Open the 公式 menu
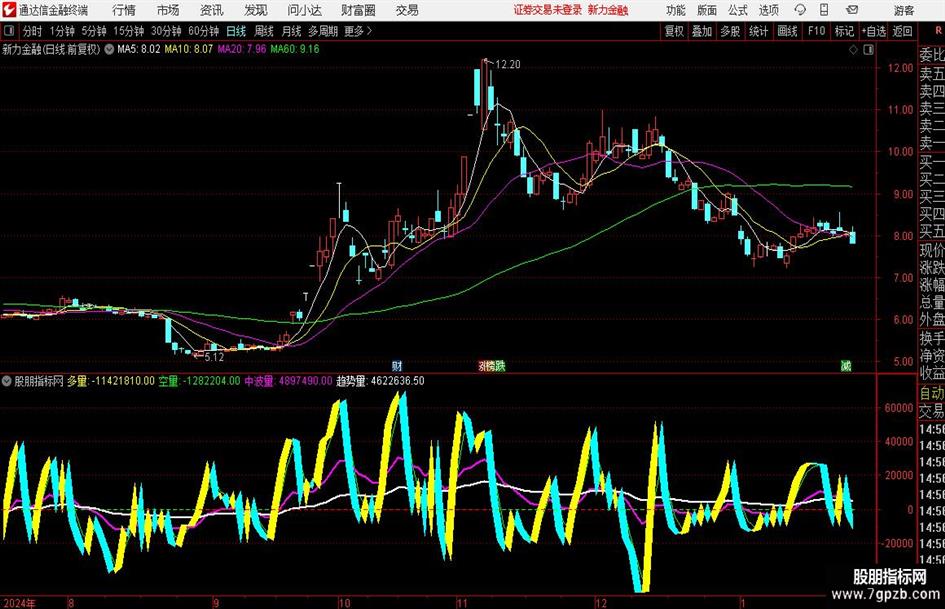Screen dimensions: 945x609 tap(738, 10)
